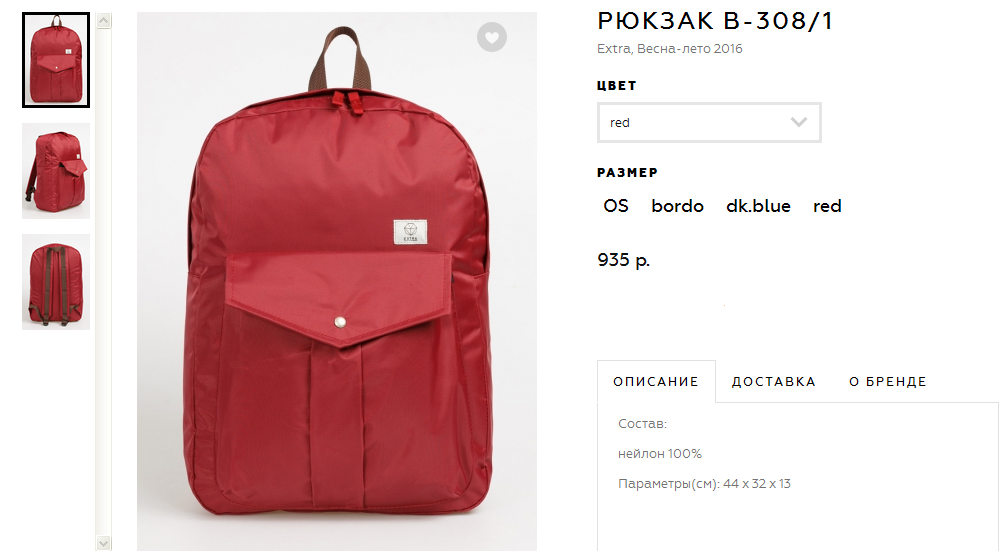Click the Extra, Весна-лето 2016 collection link
Screen dimensions: 1008x551
(670, 49)
